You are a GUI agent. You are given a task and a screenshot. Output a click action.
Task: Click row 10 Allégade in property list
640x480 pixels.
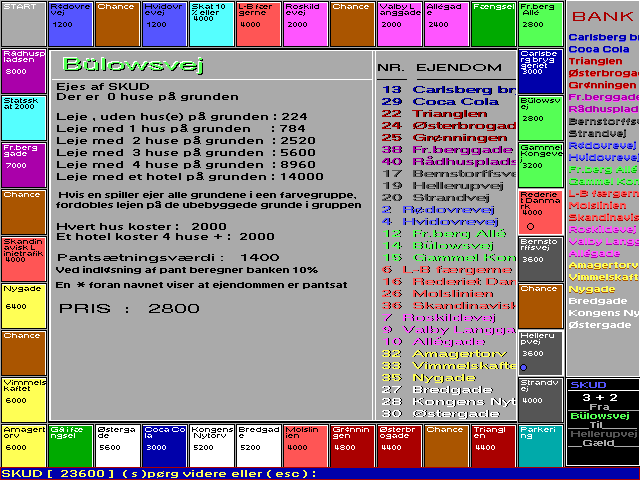(x=433, y=342)
